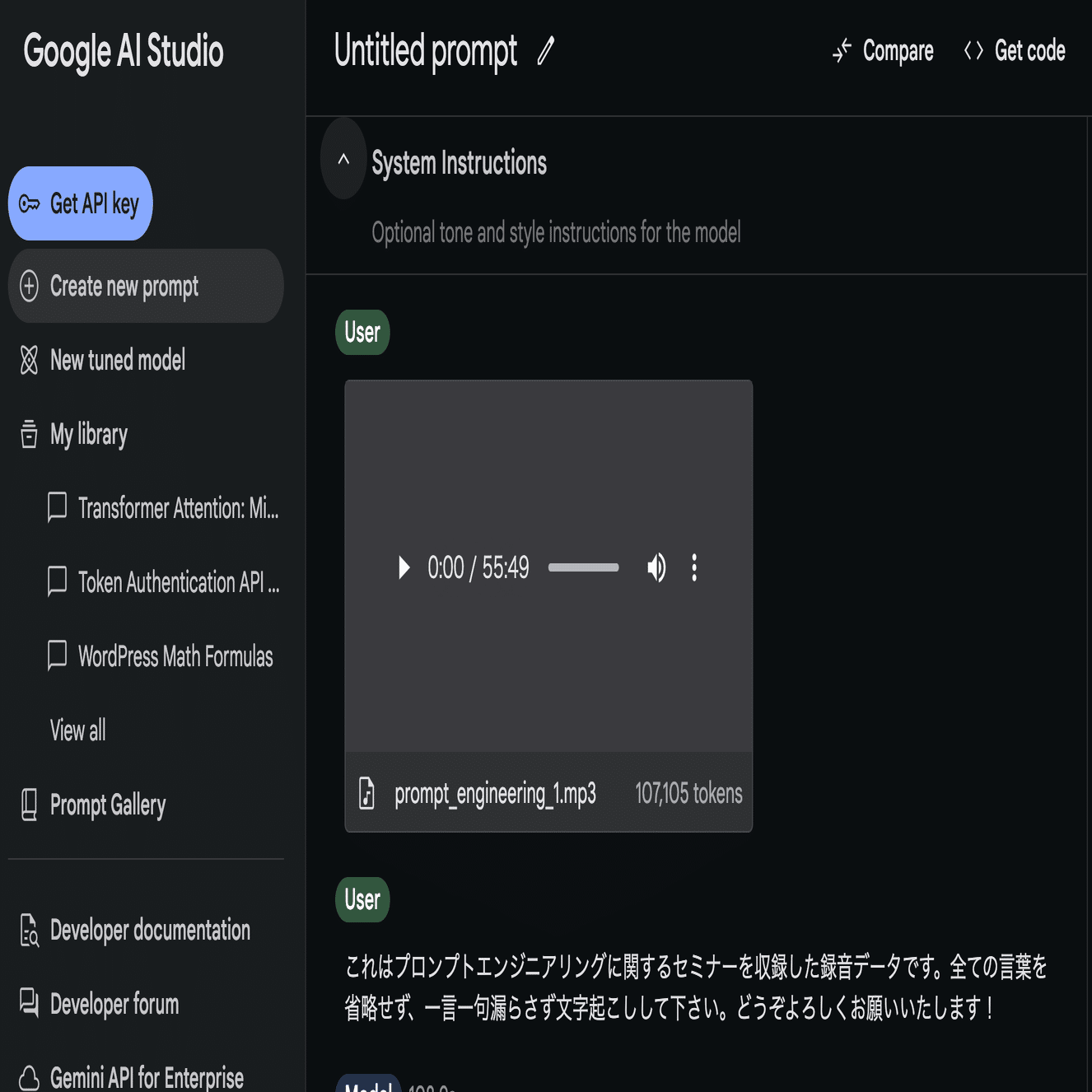Edit the prompt title with pencil icon
Viewport: 1092px width, 1092px height.
(x=546, y=51)
